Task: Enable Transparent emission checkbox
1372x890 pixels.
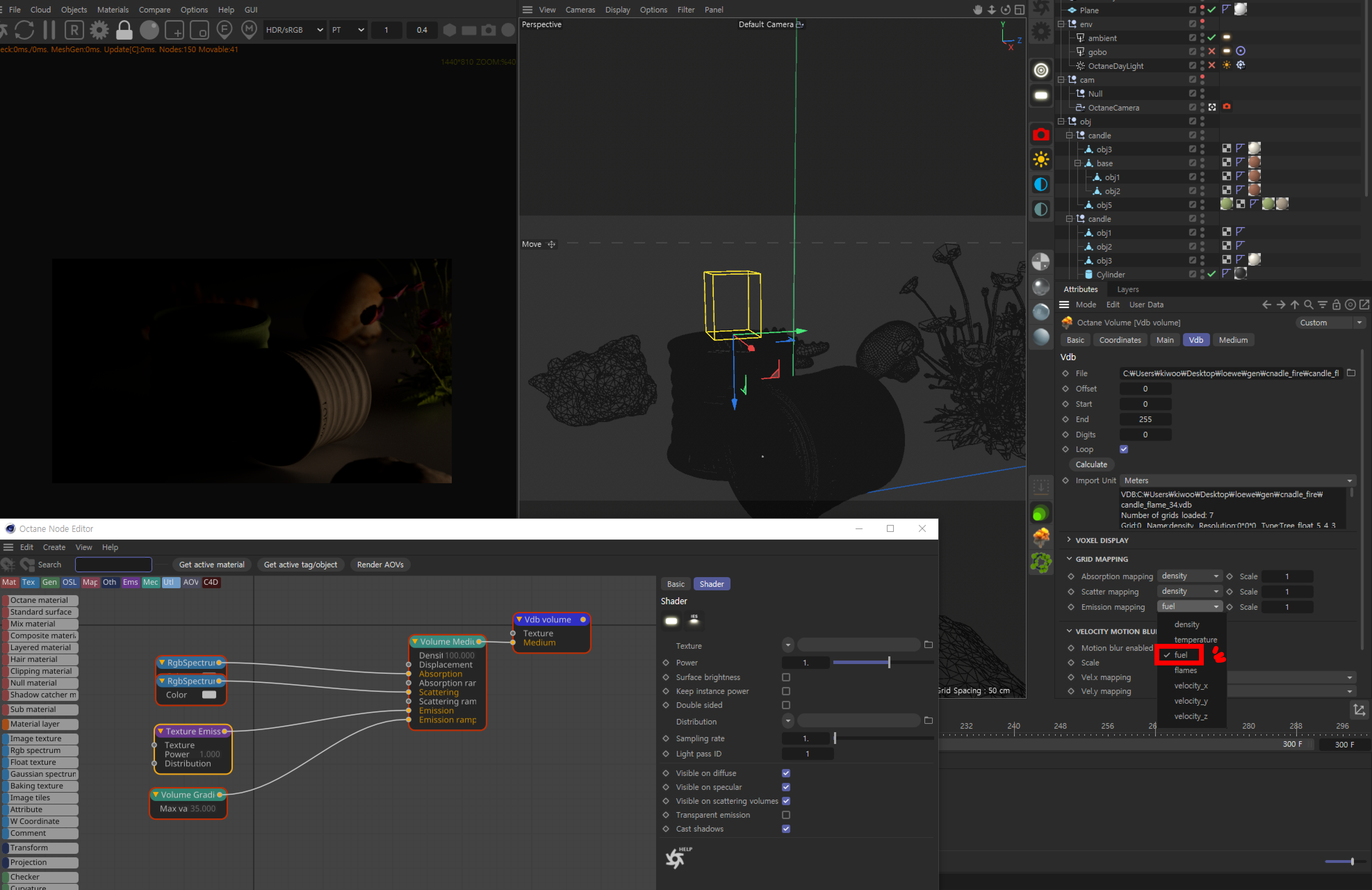Action: coord(786,815)
